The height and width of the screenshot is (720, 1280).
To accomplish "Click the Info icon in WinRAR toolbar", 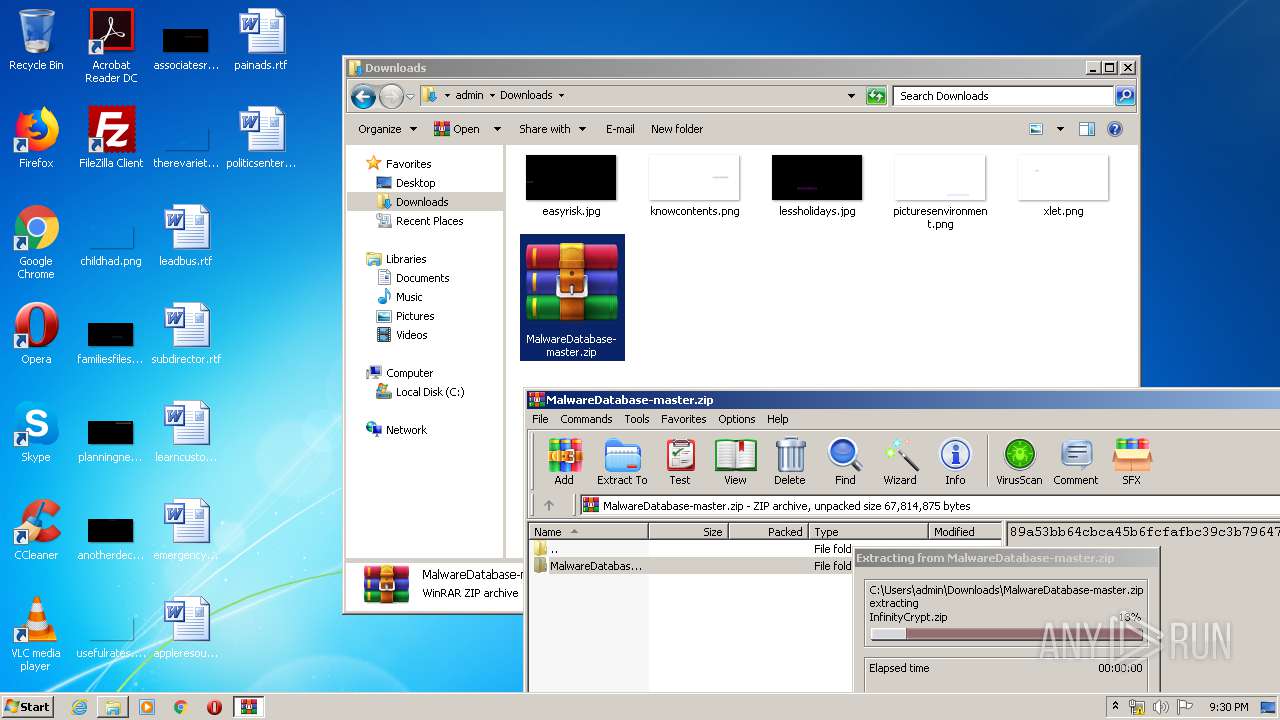I will pyautogui.click(x=955, y=462).
